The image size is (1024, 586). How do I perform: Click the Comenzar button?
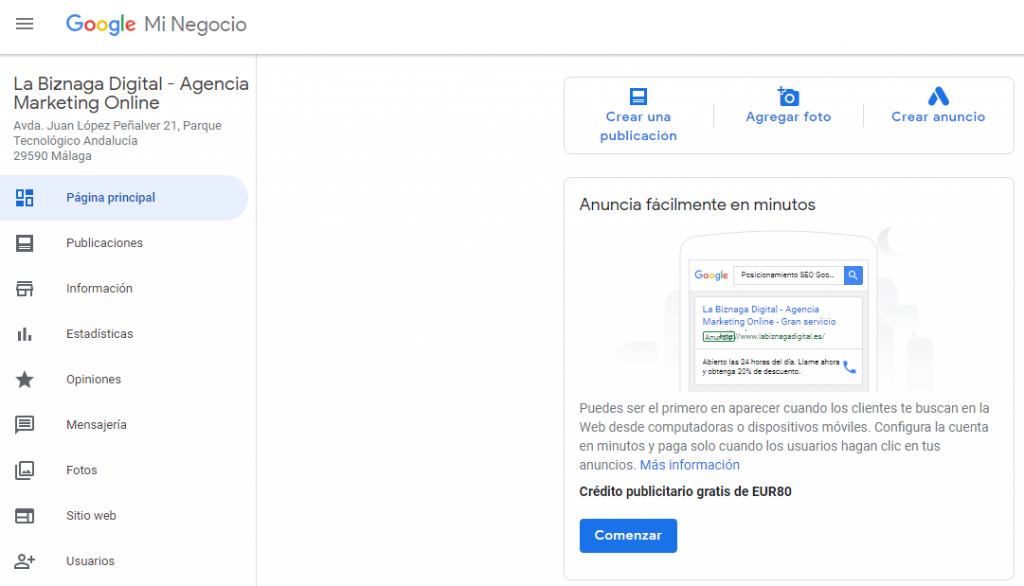[x=628, y=536]
